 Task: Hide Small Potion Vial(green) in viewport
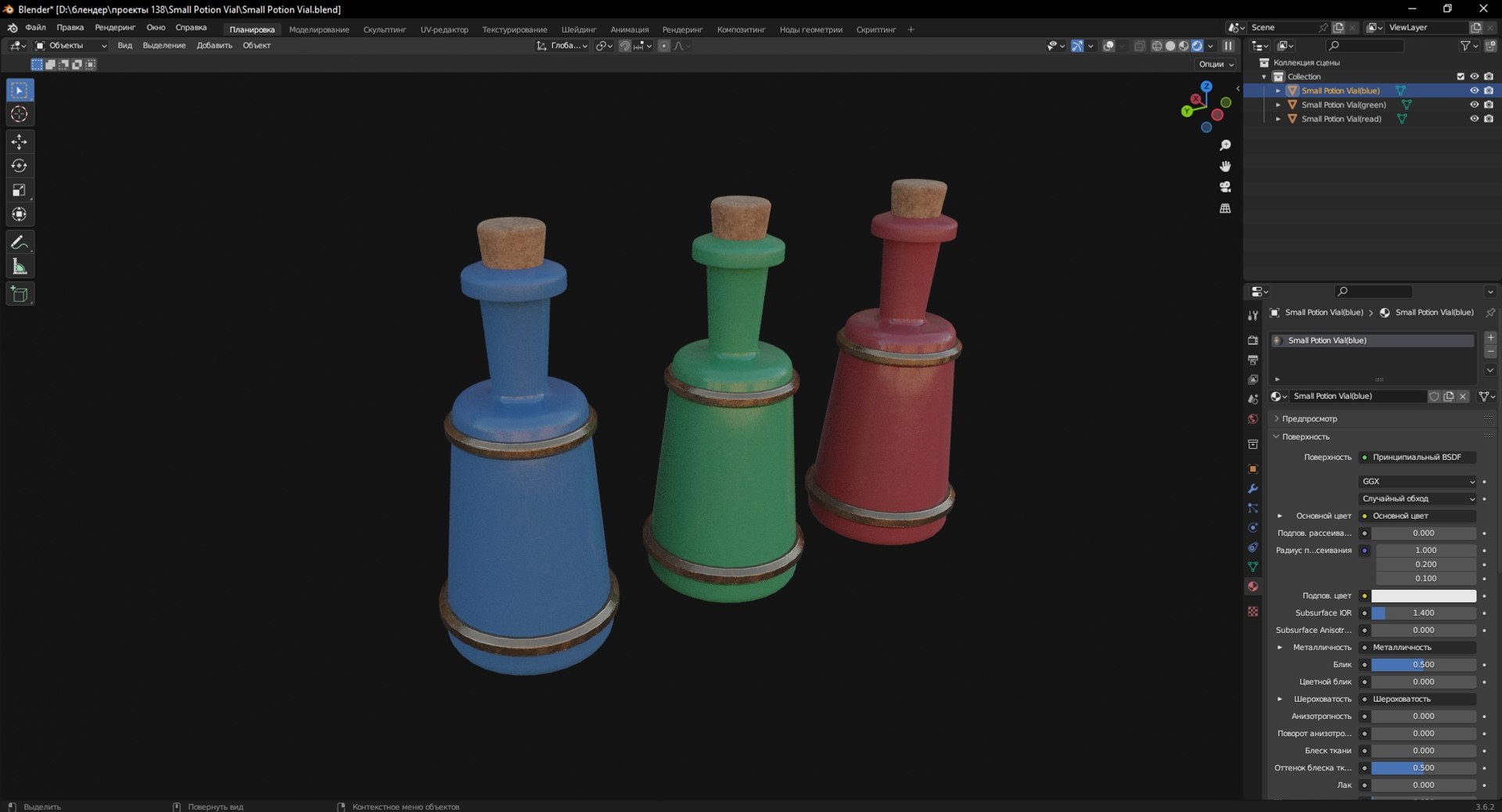[1474, 105]
